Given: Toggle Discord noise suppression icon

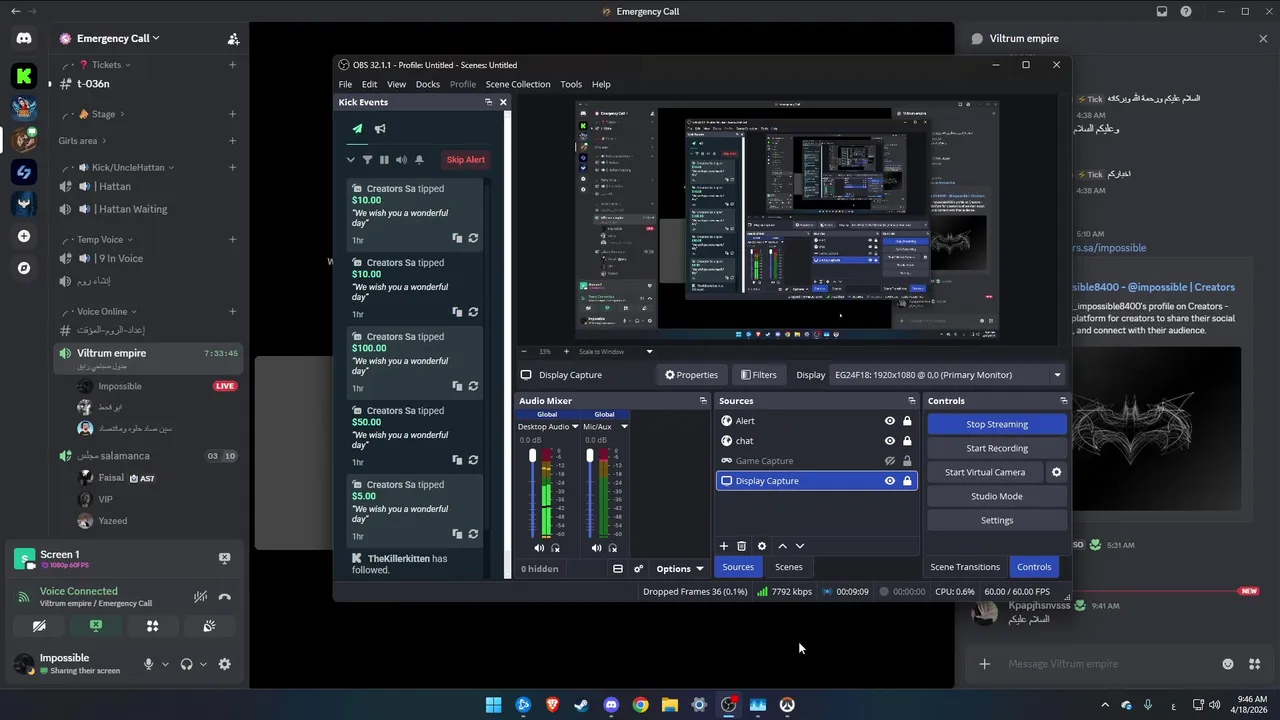Looking at the screenshot, I should click(x=200, y=597).
